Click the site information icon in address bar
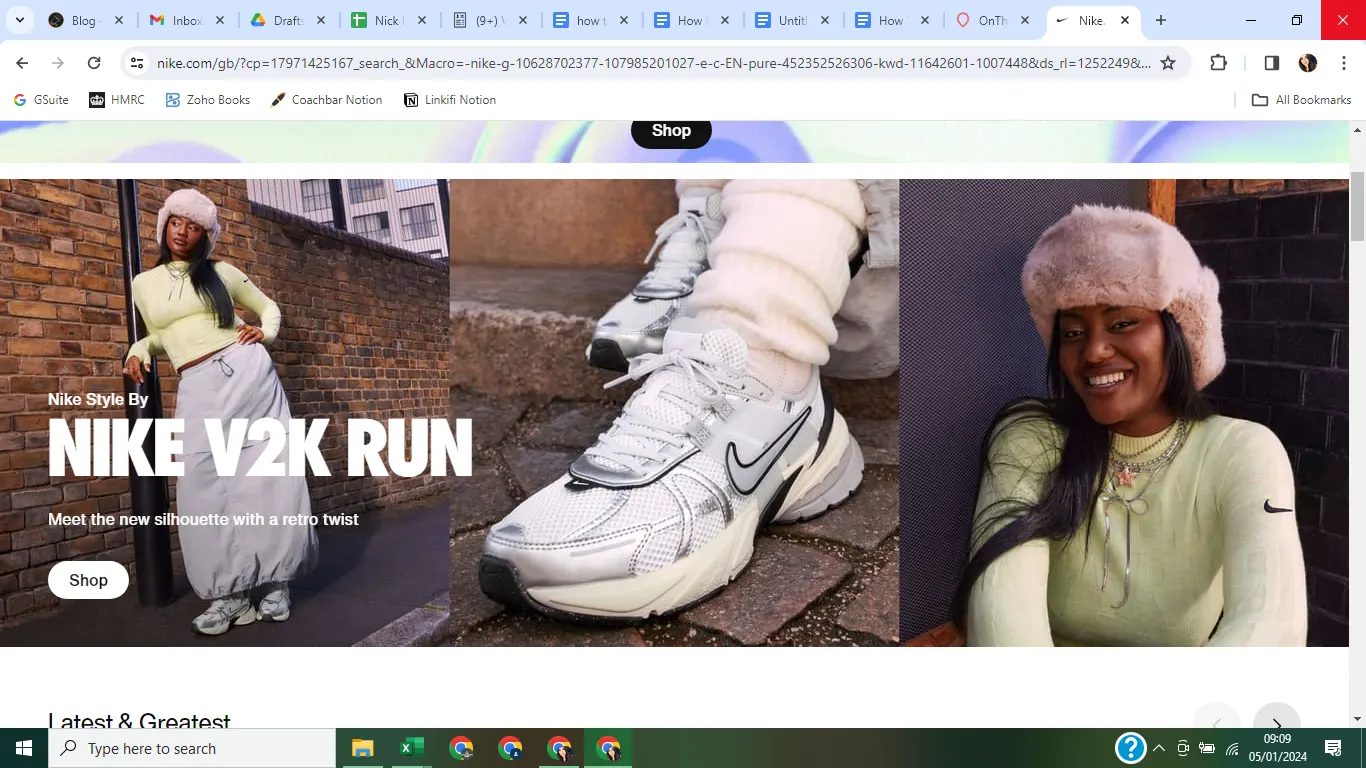This screenshot has width=1366, height=768. click(x=138, y=63)
